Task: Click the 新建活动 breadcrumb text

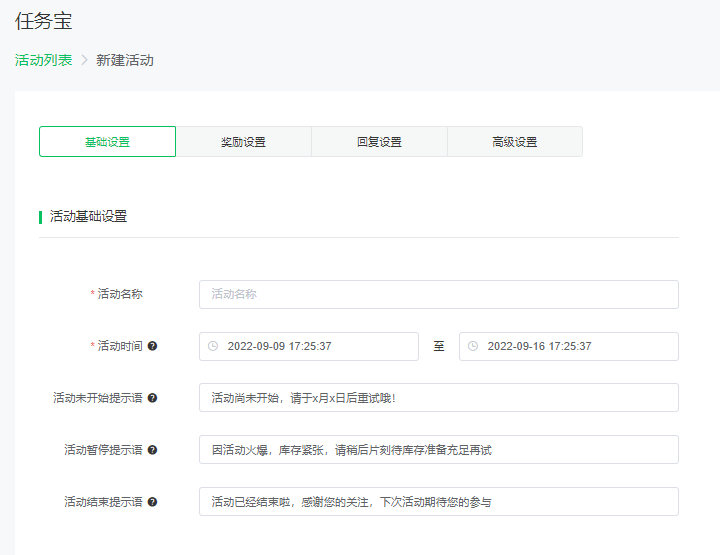Action: pyautogui.click(x=125, y=60)
